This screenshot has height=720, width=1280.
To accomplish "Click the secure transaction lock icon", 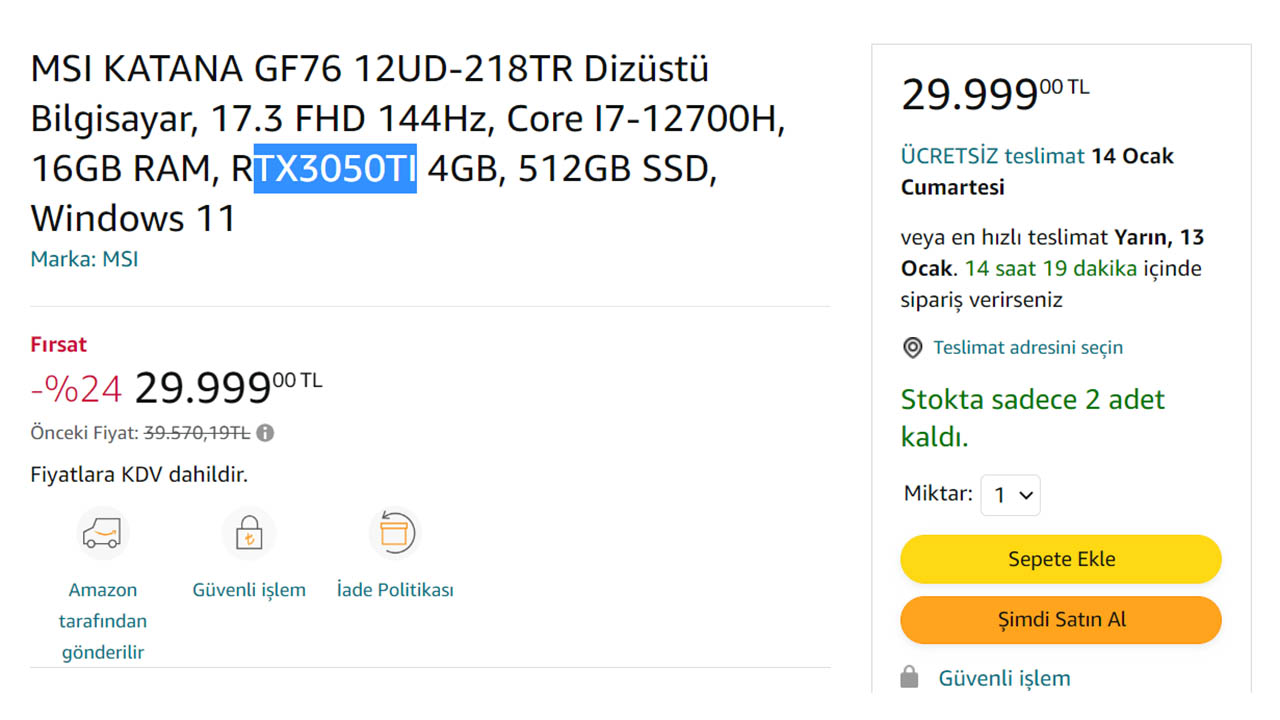I will 248,533.
